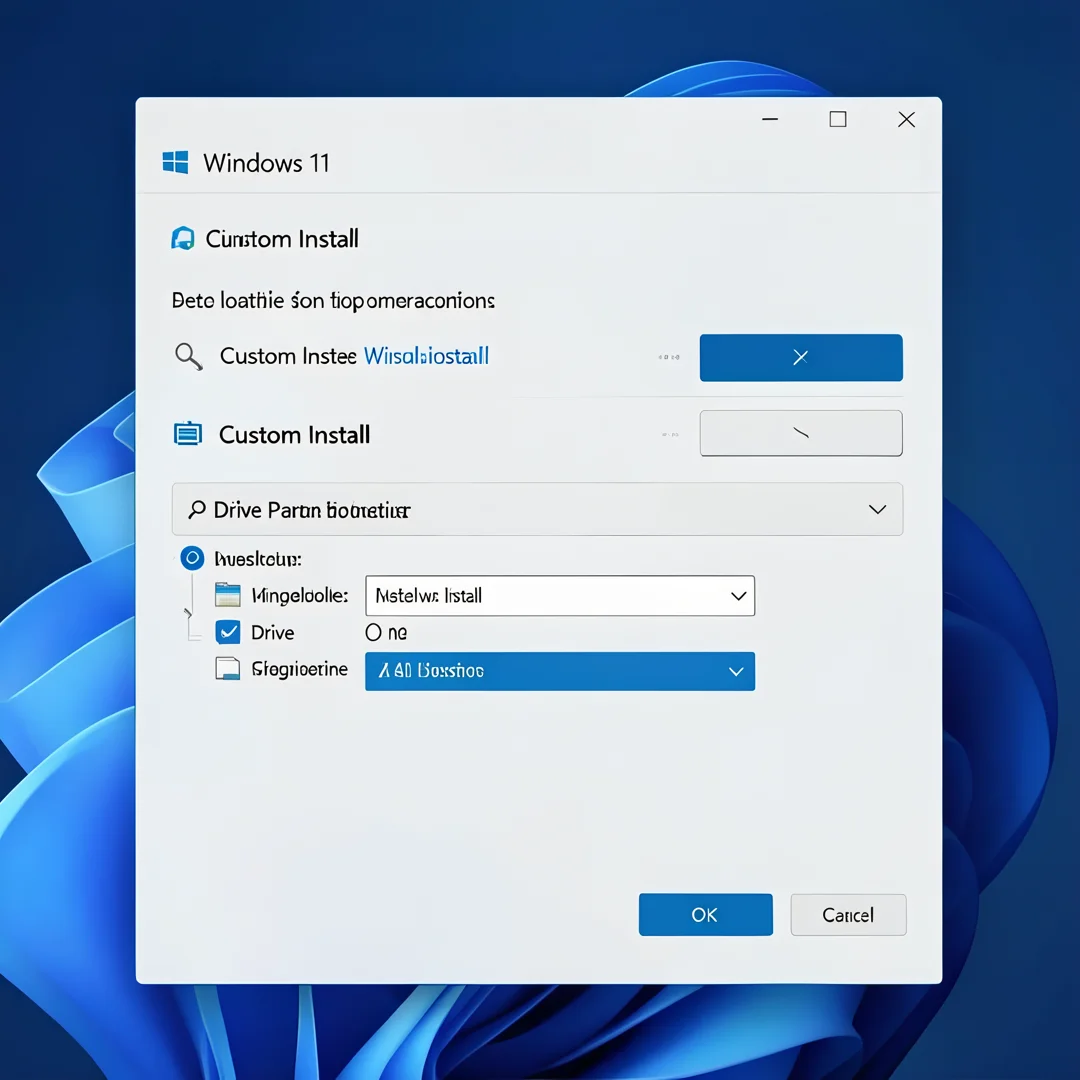1080x1080 pixels.
Task: Click the Cancel button
Action: coord(848,915)
